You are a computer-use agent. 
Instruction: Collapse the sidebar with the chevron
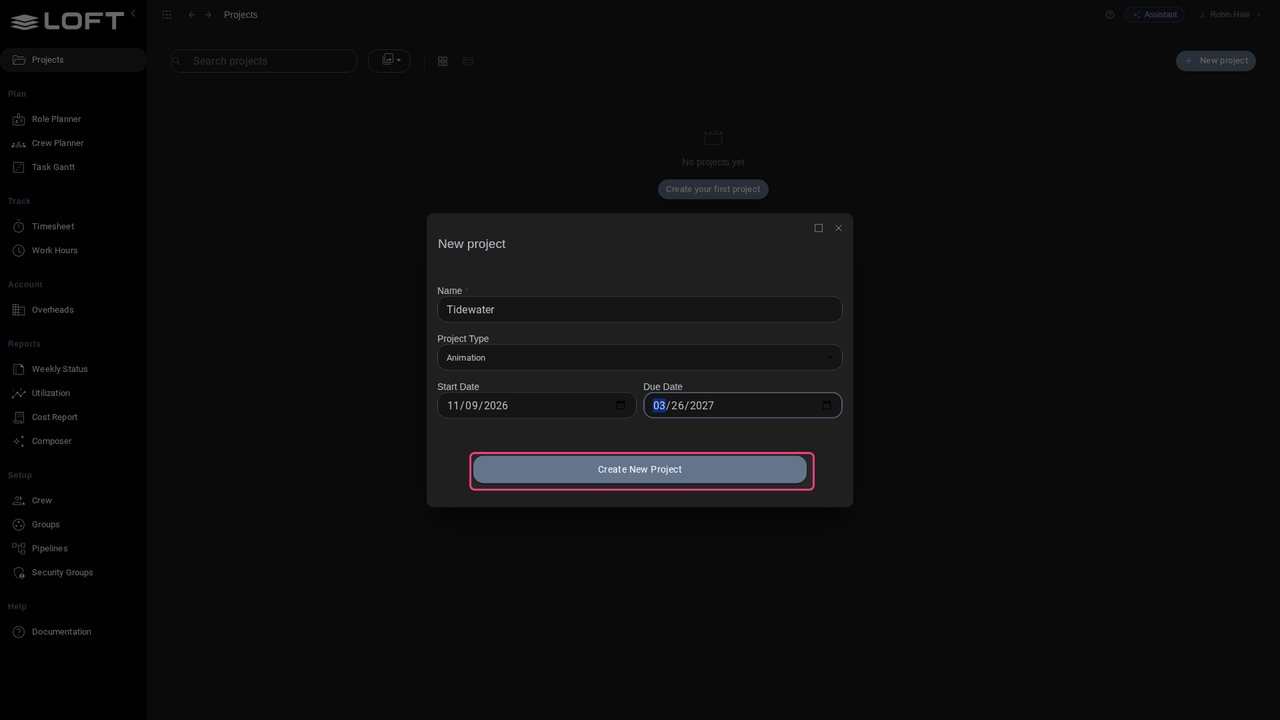[x=133, y=13]
